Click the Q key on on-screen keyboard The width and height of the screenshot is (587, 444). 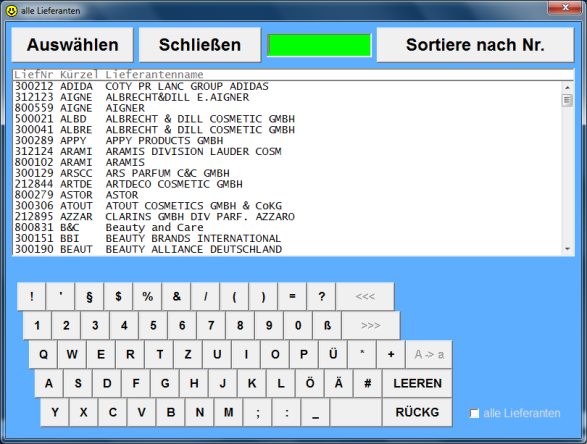[x=43, y=354]
